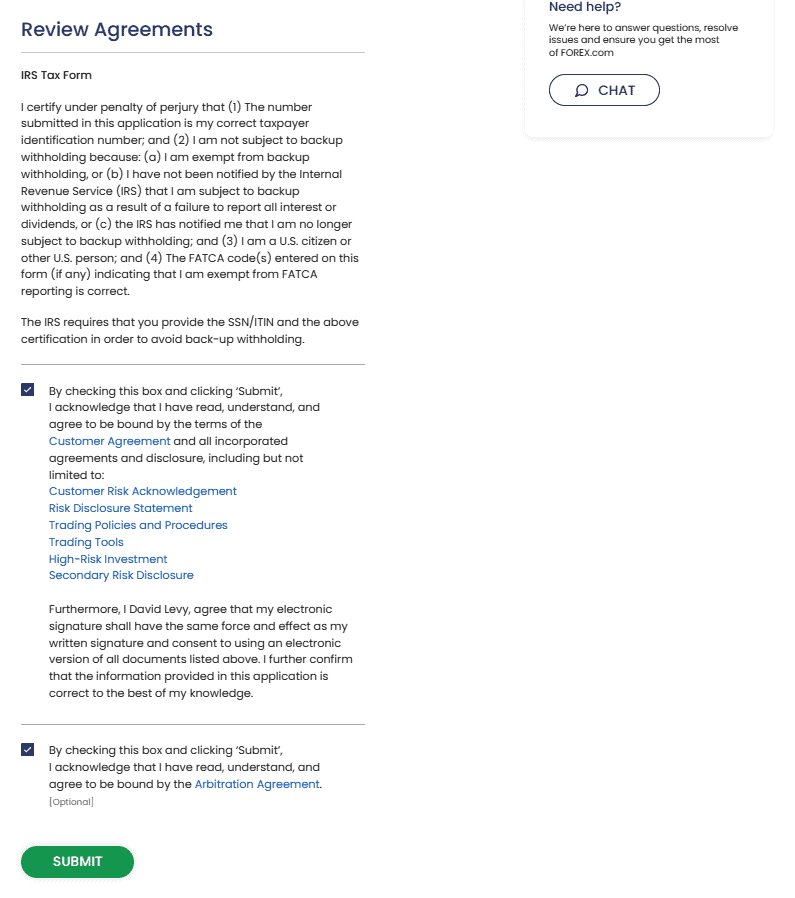This screenshot has width=795, height=898.
Task: View the Risk Disclosure Statement
Action: 120,508
